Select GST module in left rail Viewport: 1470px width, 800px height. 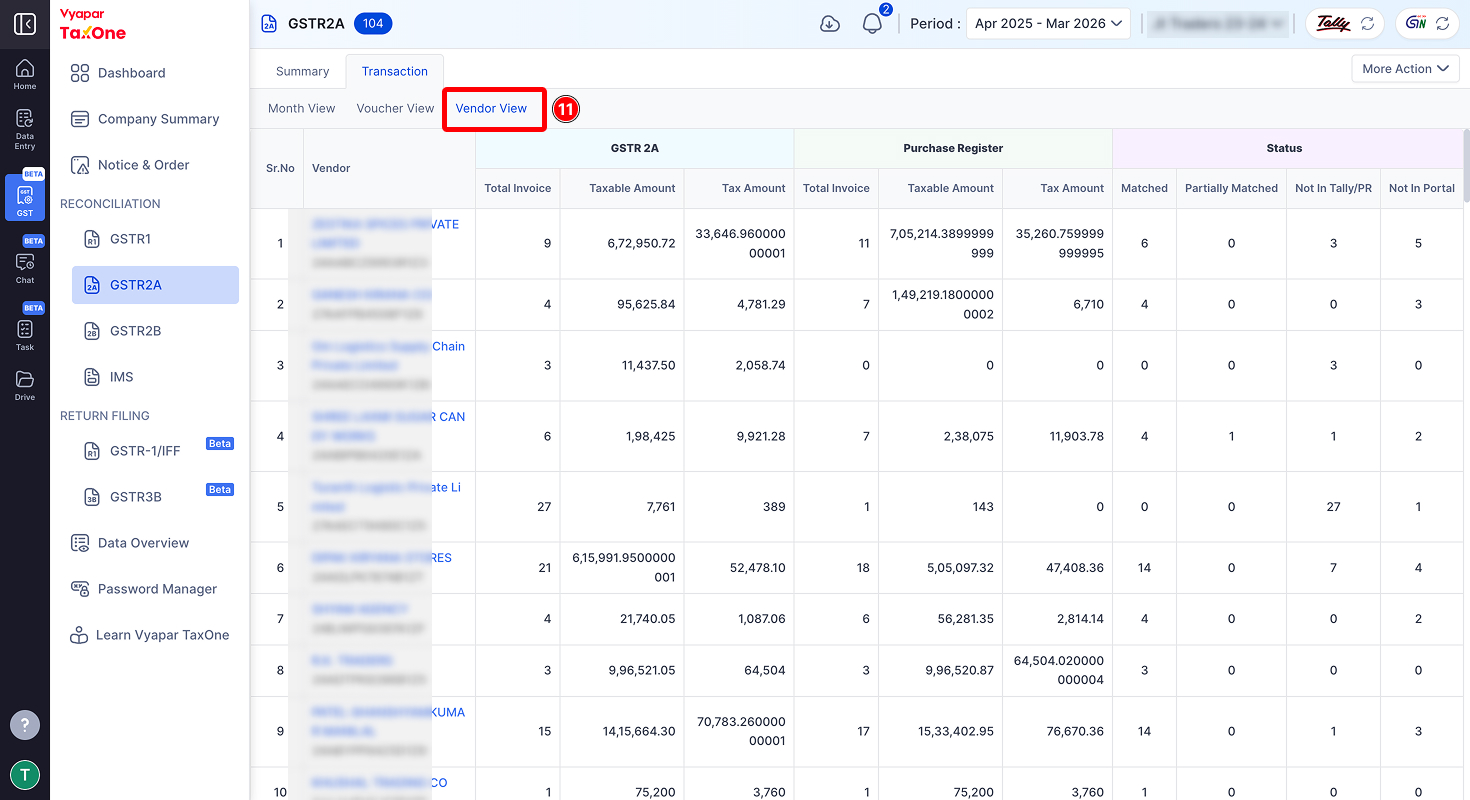click(25, 197)
